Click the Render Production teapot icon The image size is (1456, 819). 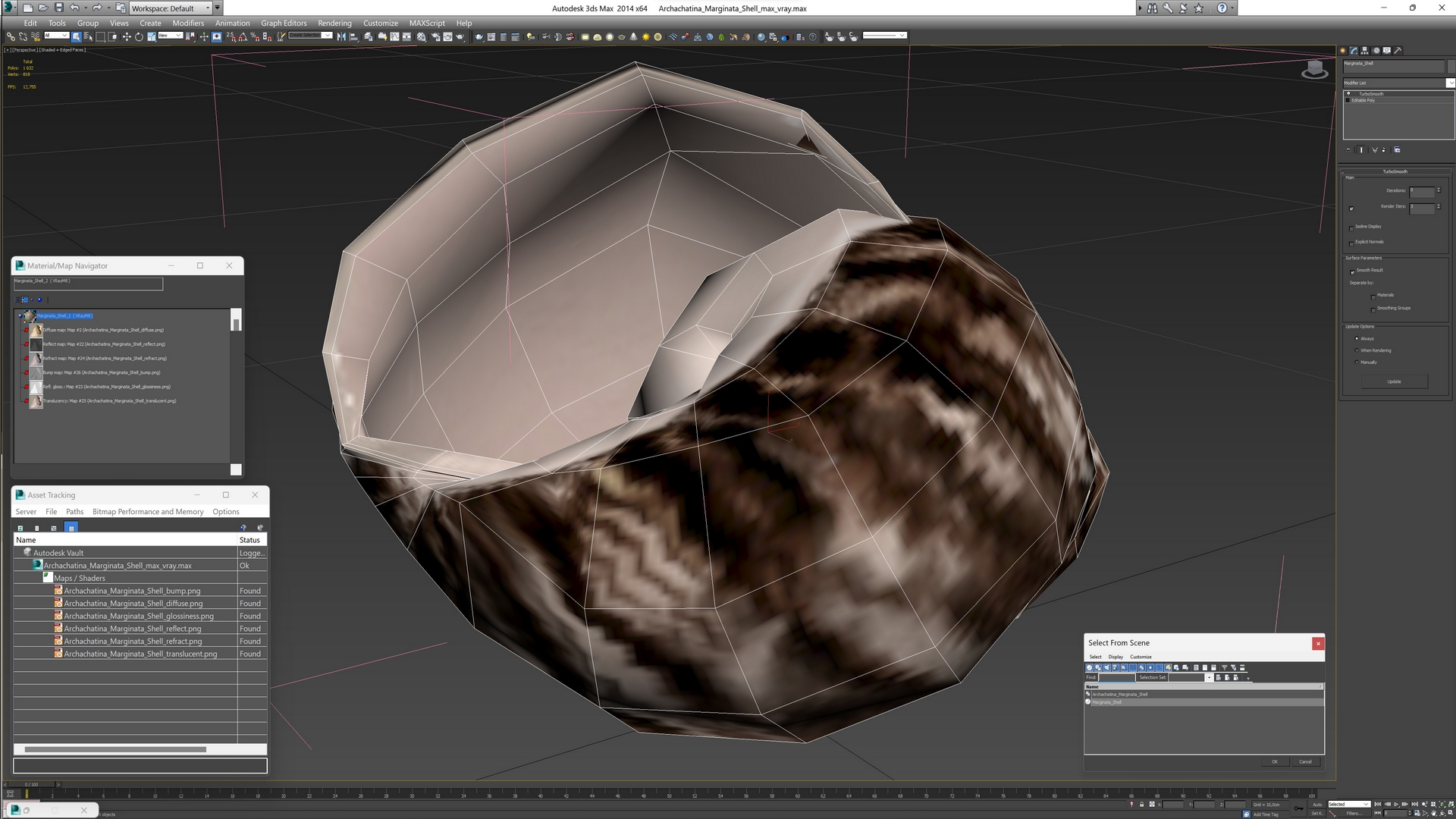[460, 36]
